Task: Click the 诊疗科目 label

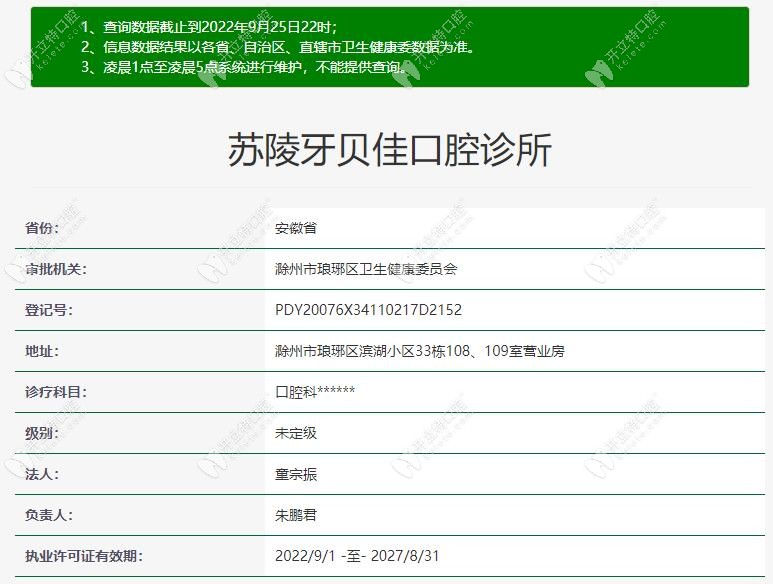Action: click(x=56, y=392)
